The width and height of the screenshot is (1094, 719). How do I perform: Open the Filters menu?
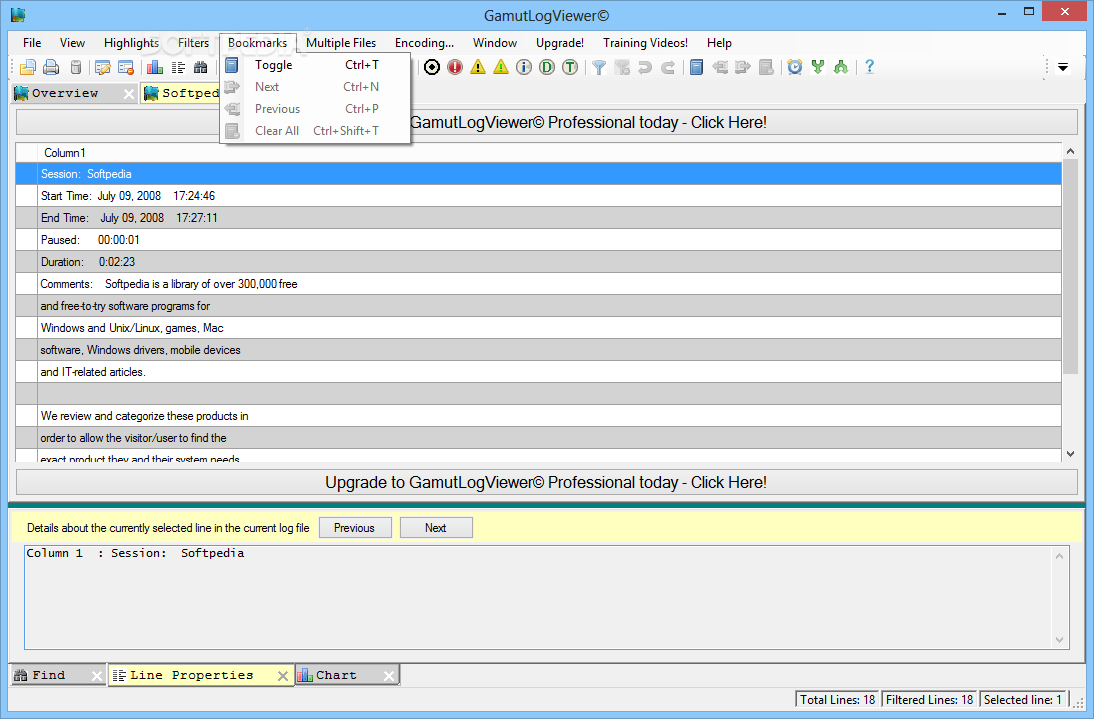pyautogui.click(x=193, y=43)
